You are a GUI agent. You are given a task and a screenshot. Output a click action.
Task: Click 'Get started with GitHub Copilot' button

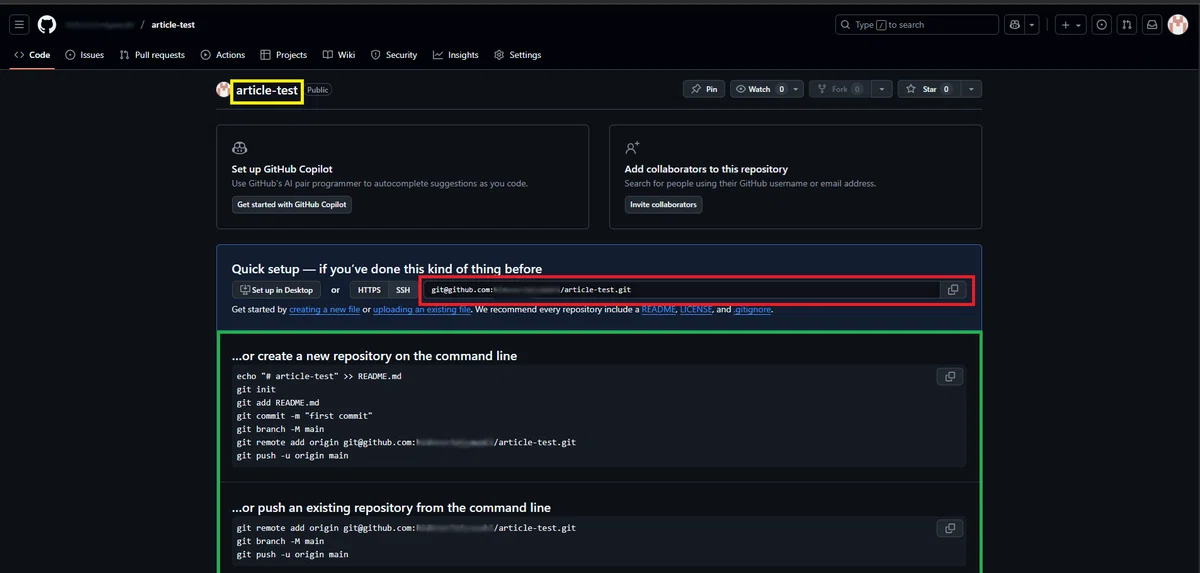291,204
